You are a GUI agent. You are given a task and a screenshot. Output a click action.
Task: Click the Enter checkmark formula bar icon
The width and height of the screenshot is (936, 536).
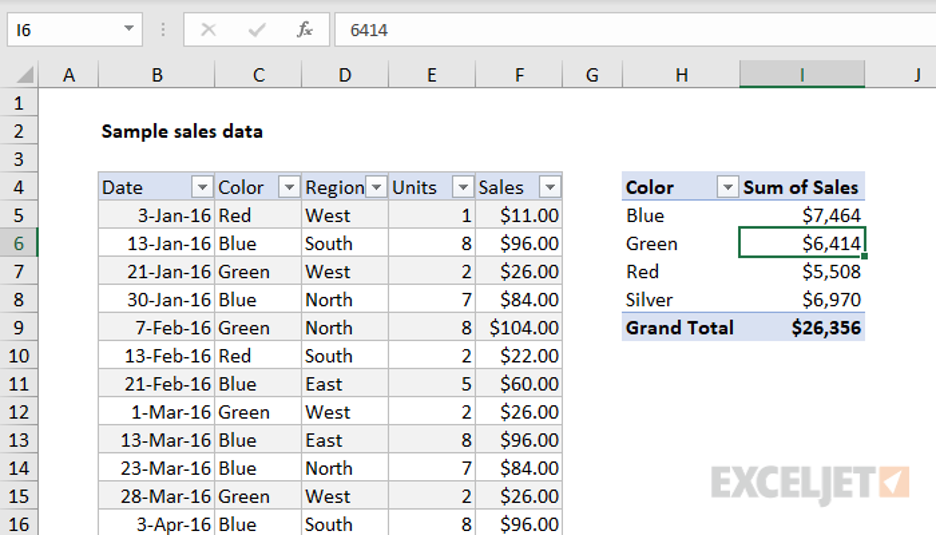pyautogui.click(x=257, y=29)
